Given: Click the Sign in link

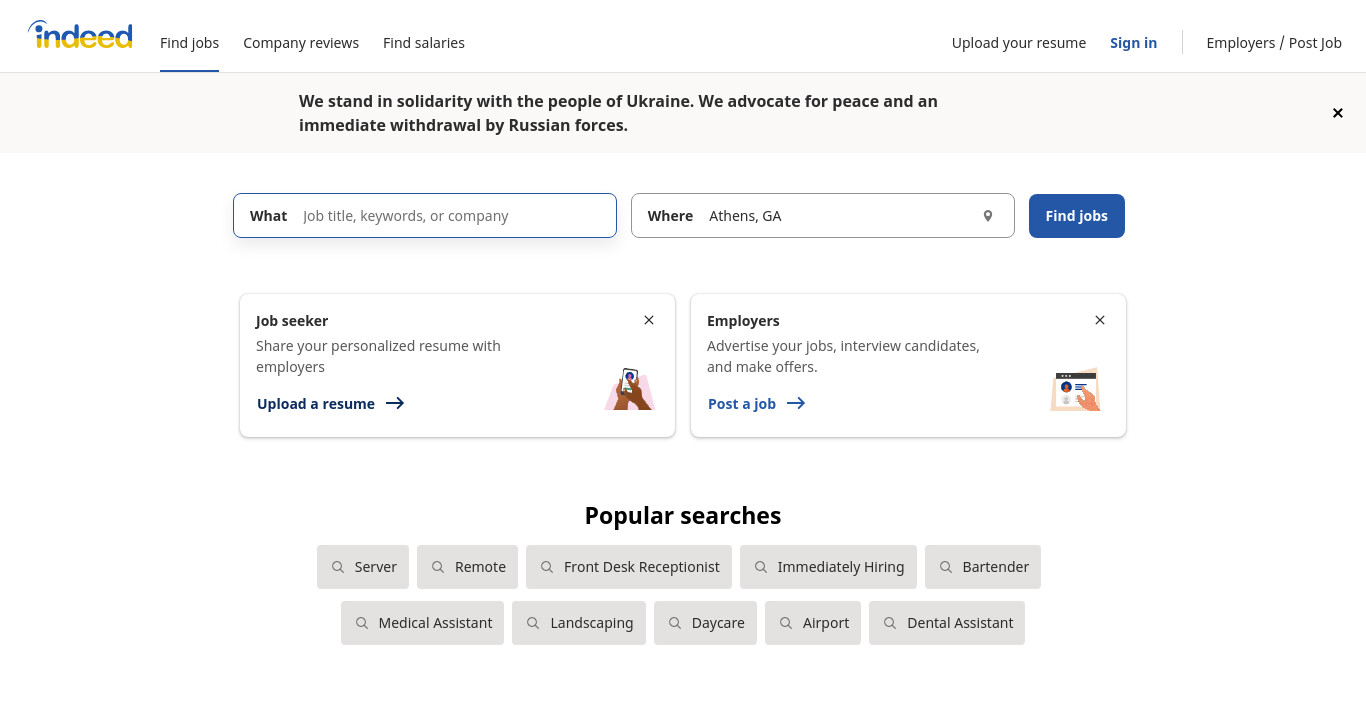Looking at the screenshot, I should point(1133,43).
